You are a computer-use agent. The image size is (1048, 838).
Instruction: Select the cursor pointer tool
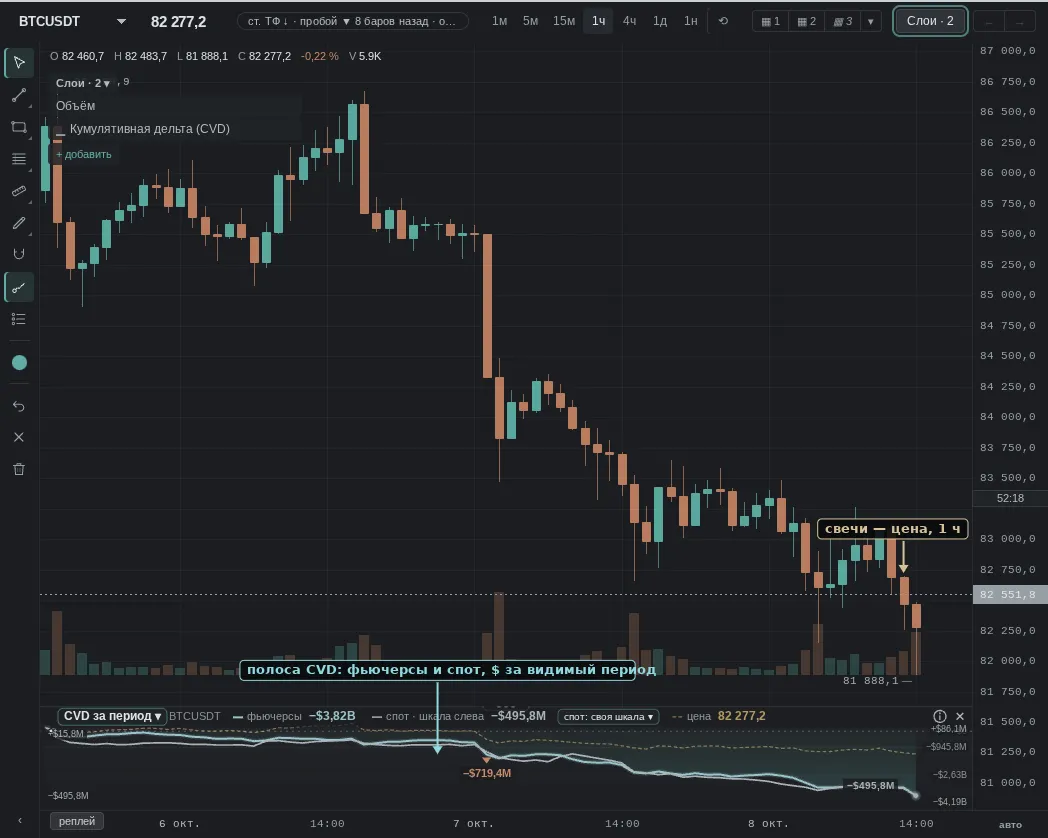19,63
